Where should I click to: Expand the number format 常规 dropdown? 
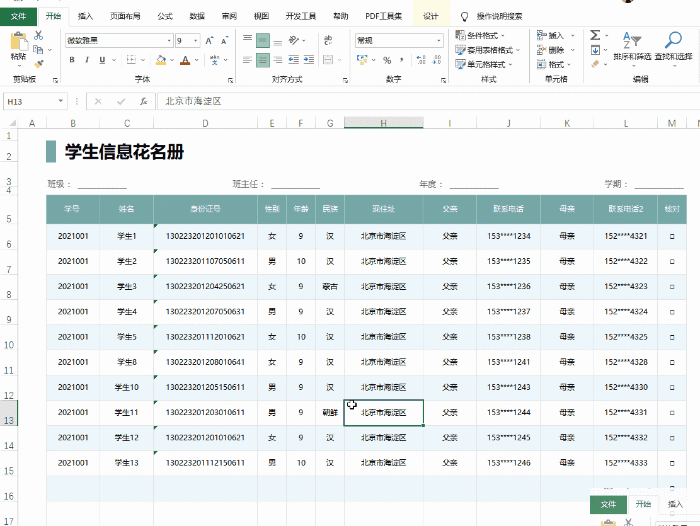pos(437,41)
